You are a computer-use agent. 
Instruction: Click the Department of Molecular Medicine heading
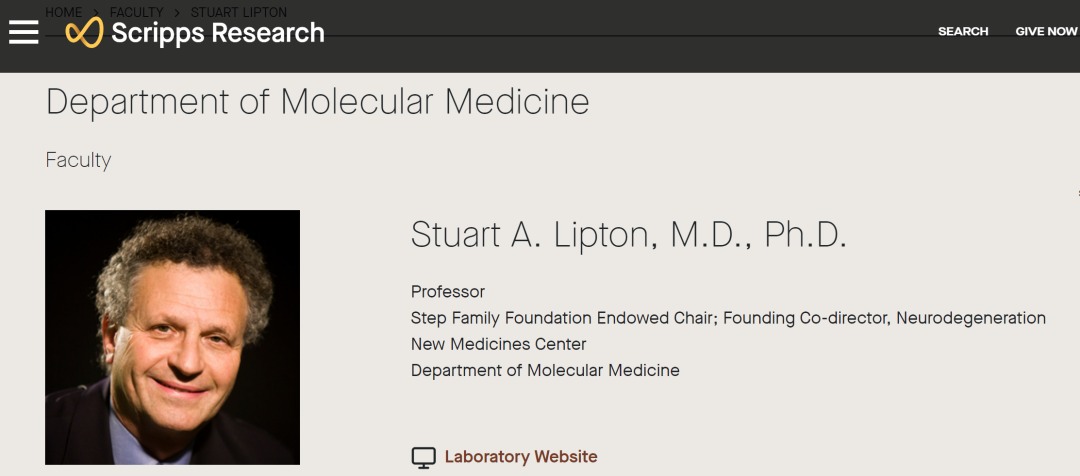point(317,102)
